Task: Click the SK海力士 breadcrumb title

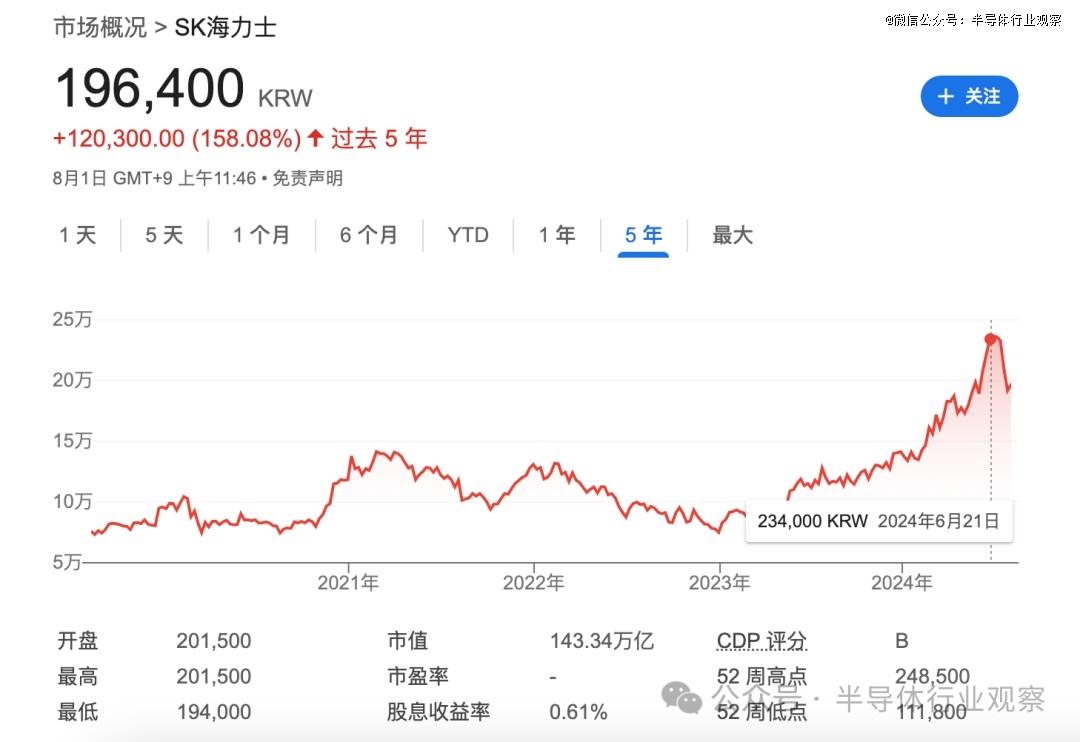Action: coord(225,28)
